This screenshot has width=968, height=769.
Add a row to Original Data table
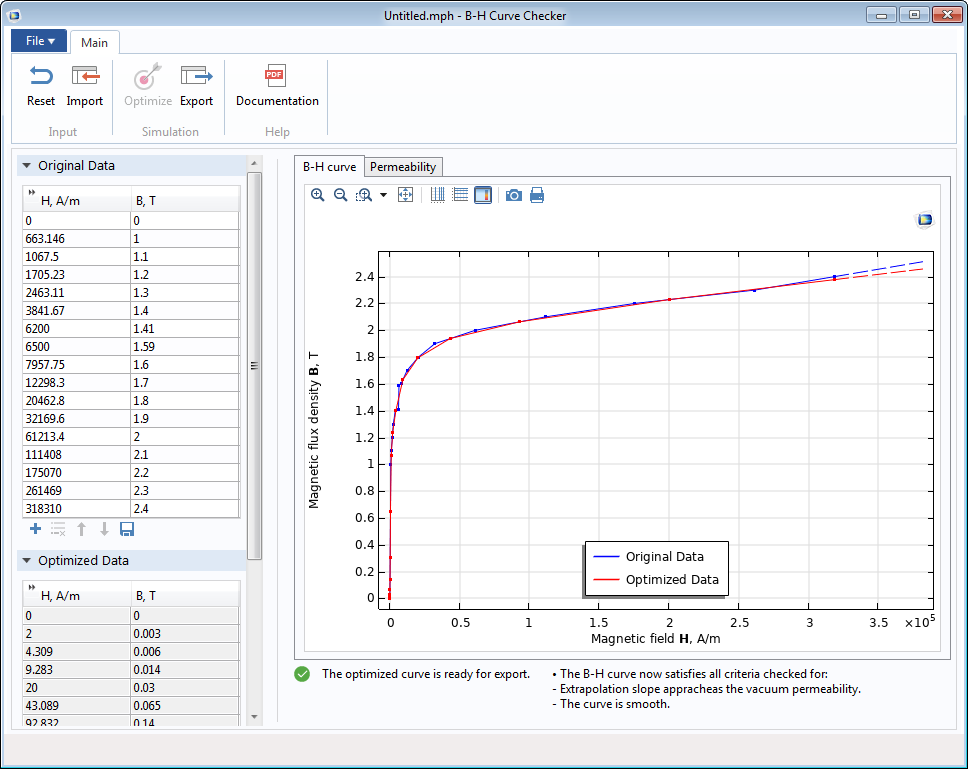[x=35, y=529]
